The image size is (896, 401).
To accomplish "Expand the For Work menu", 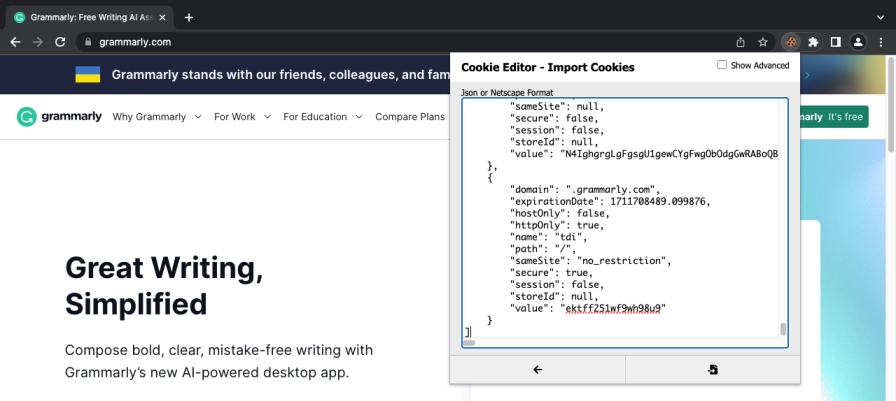I will coord(242,117).
